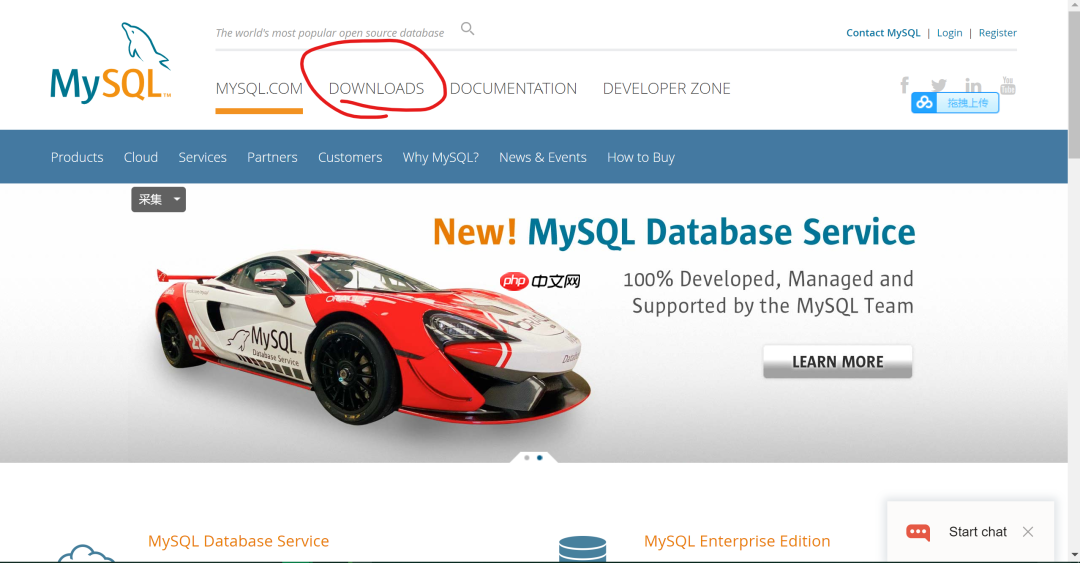Open the YouTube channel icon
Viewport: 1080px width, 563px height.
tap(1008, 85)
